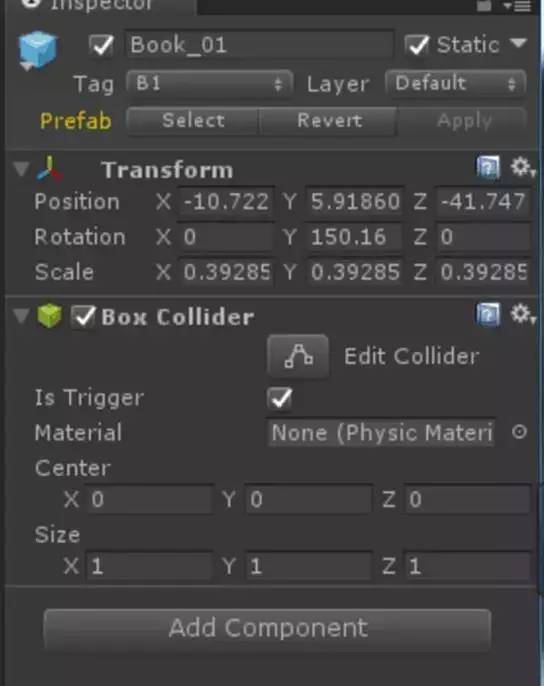The image size is (544, 686).
Task: Click the Position label
Action: (77, 202)
